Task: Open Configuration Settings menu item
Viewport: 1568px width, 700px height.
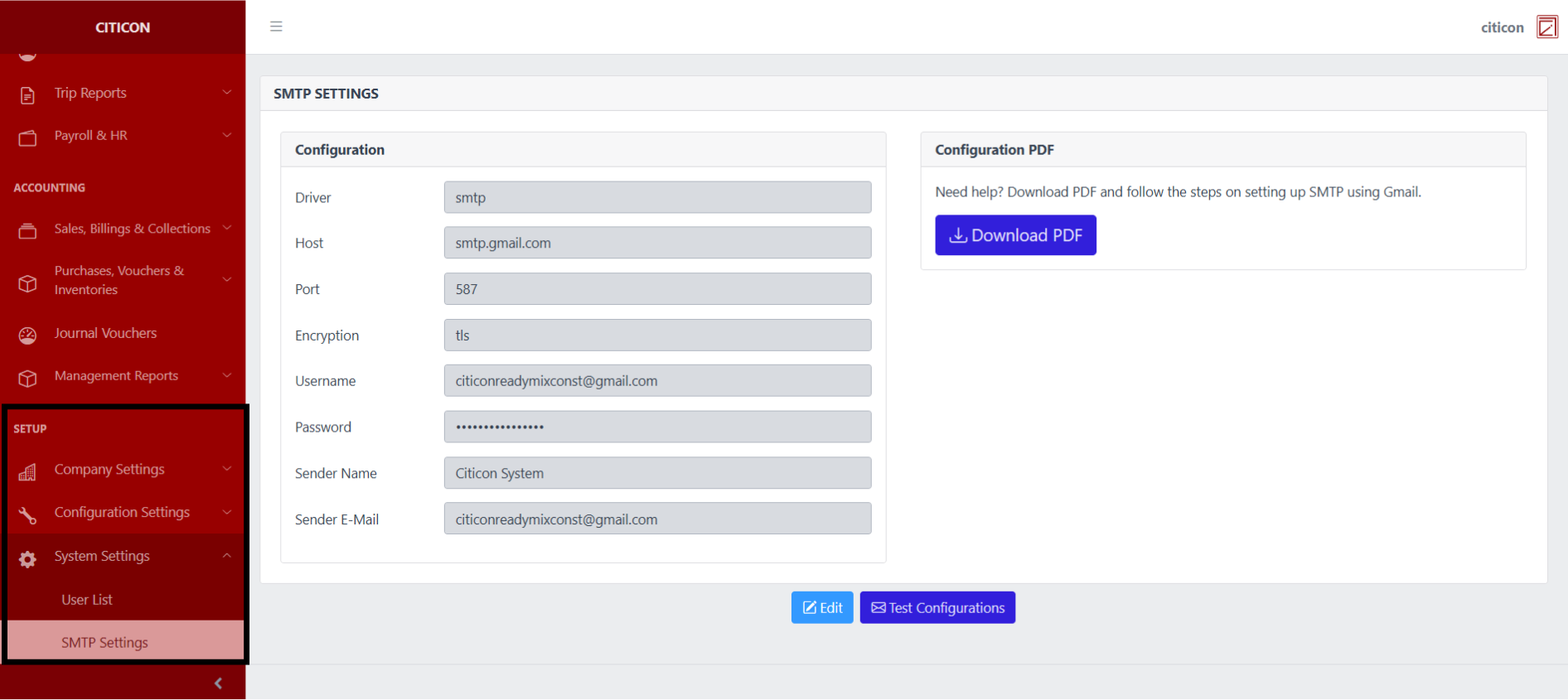Action: [123, 513]
